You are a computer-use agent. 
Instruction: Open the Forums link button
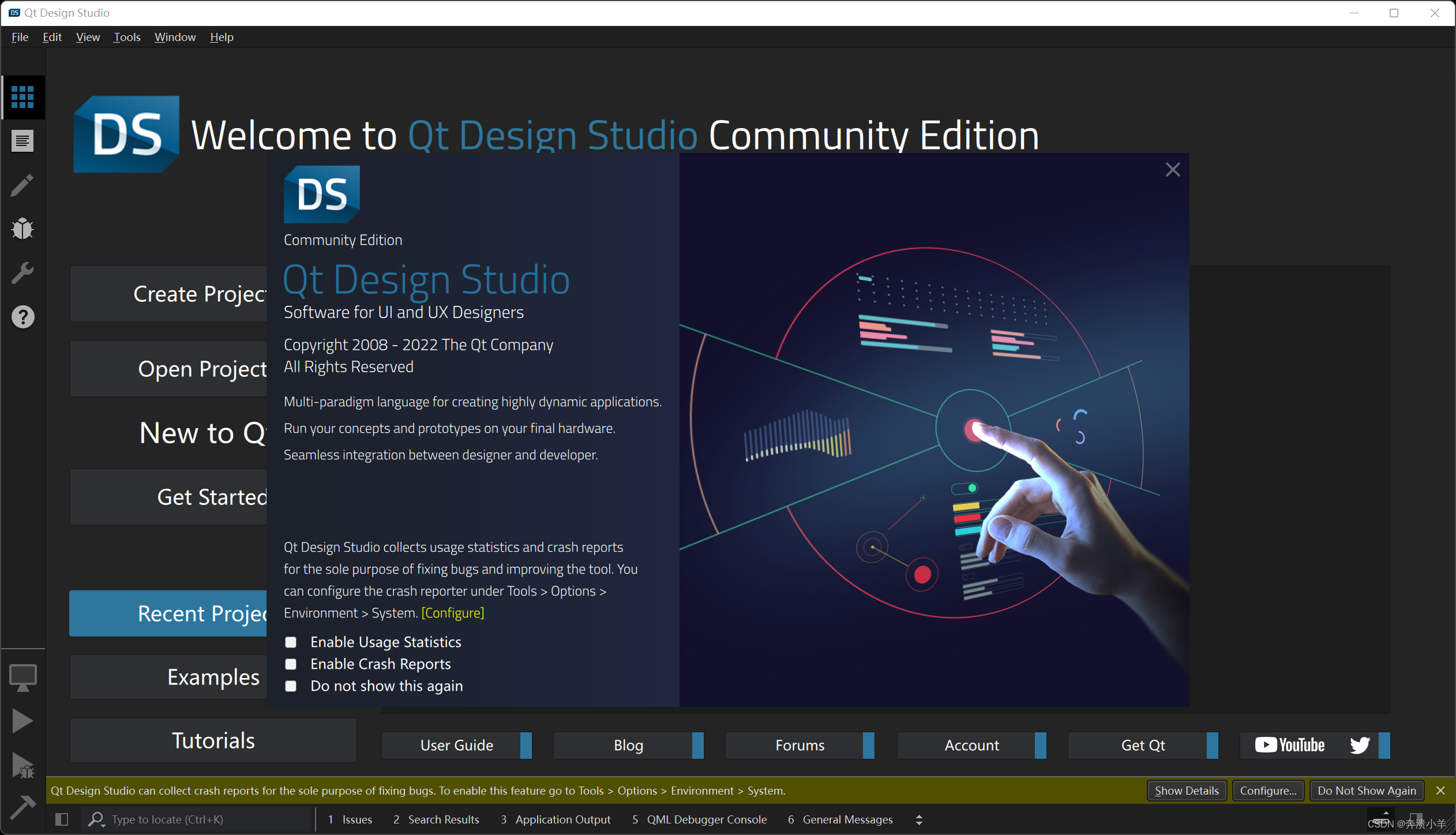pos(800,745)
